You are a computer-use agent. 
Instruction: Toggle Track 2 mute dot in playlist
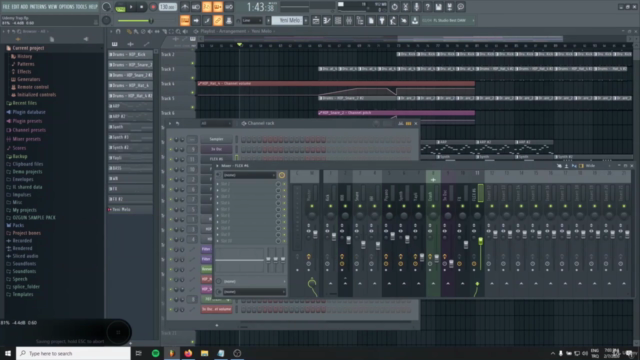(193, 63)
